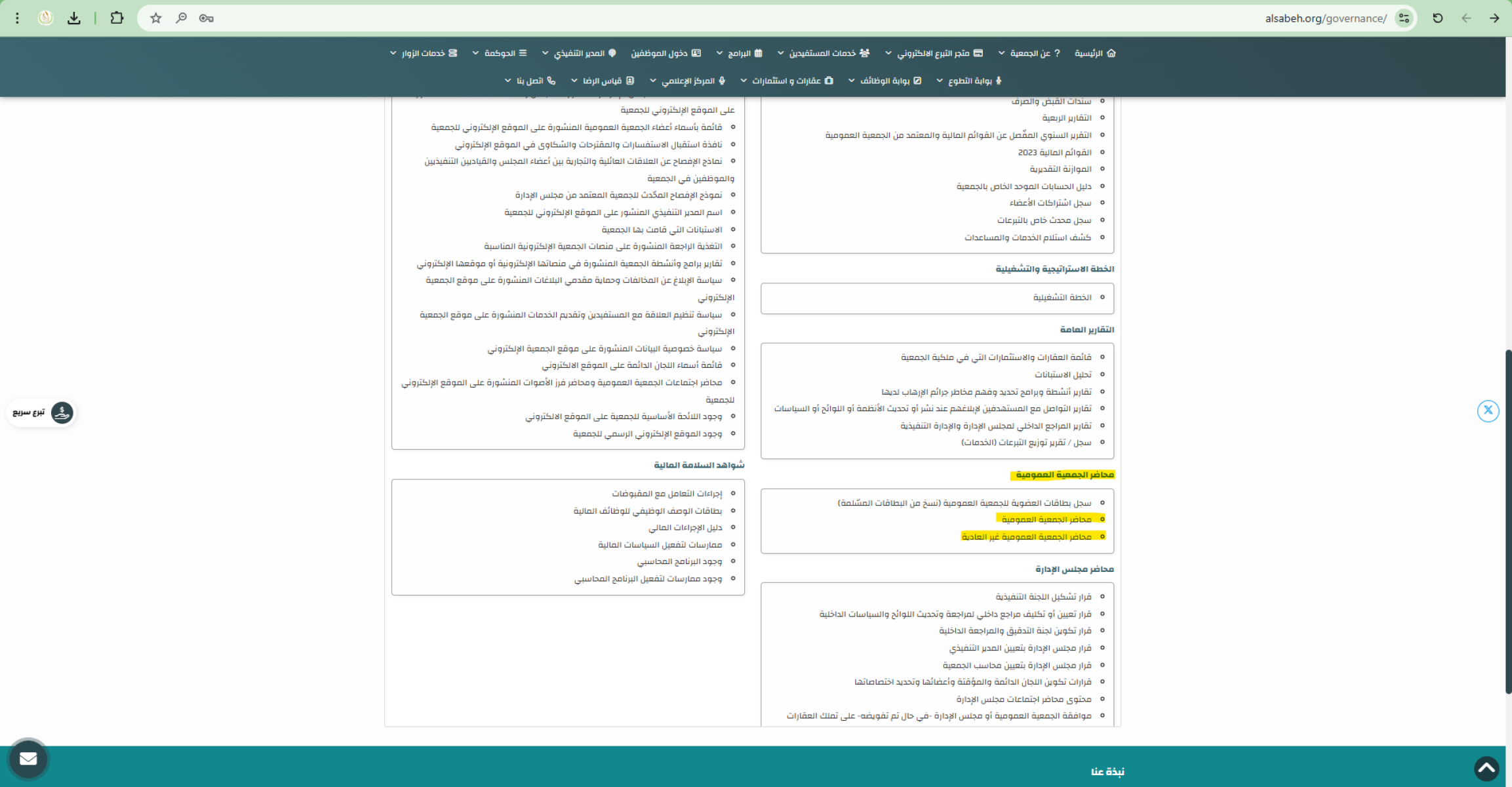
Task: Open the الخطة التشغيلية link
Action: coord(1062,298)
